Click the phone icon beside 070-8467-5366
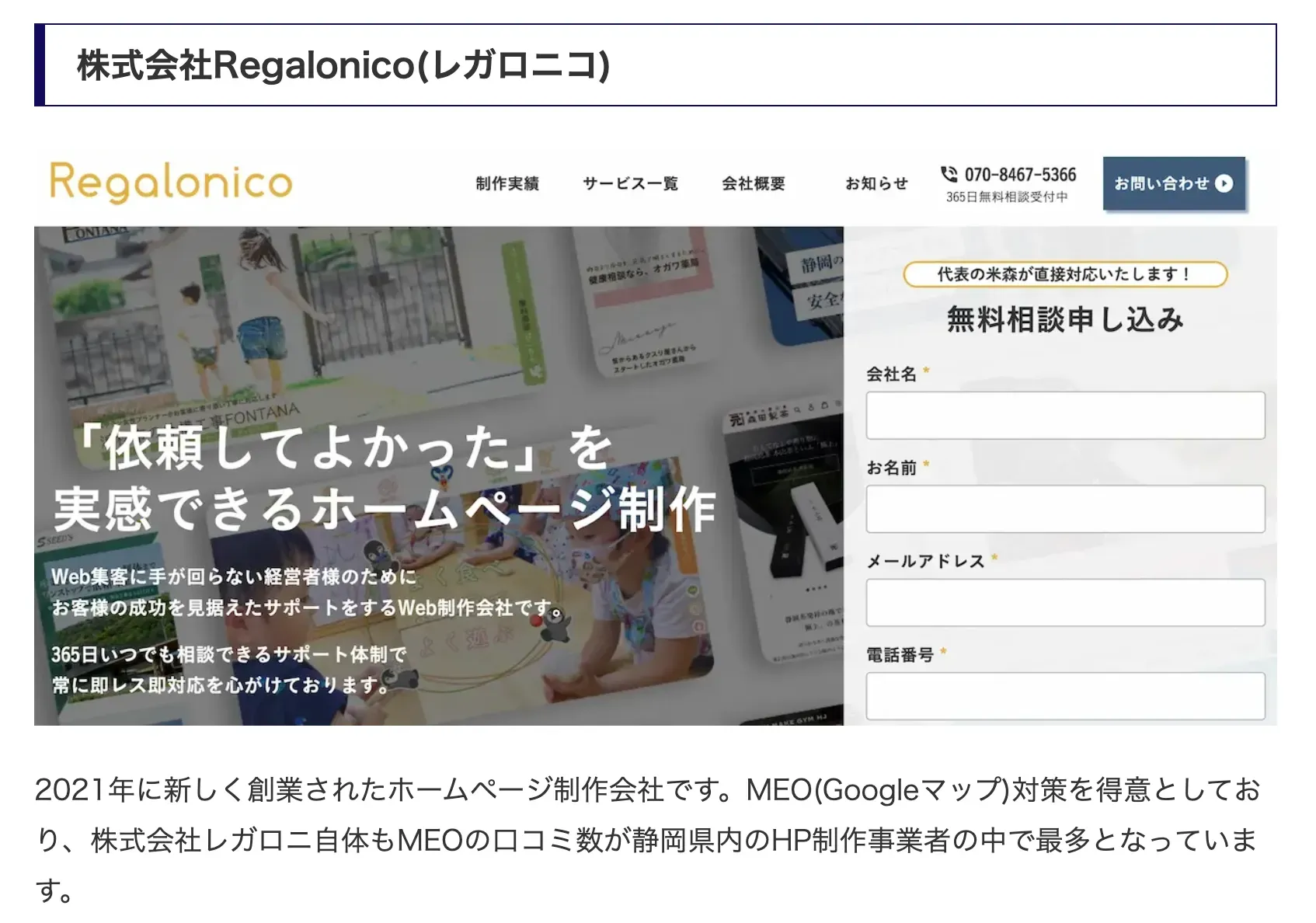The height and width of the screenshot is (923, 1316). (x=949, y=174)
